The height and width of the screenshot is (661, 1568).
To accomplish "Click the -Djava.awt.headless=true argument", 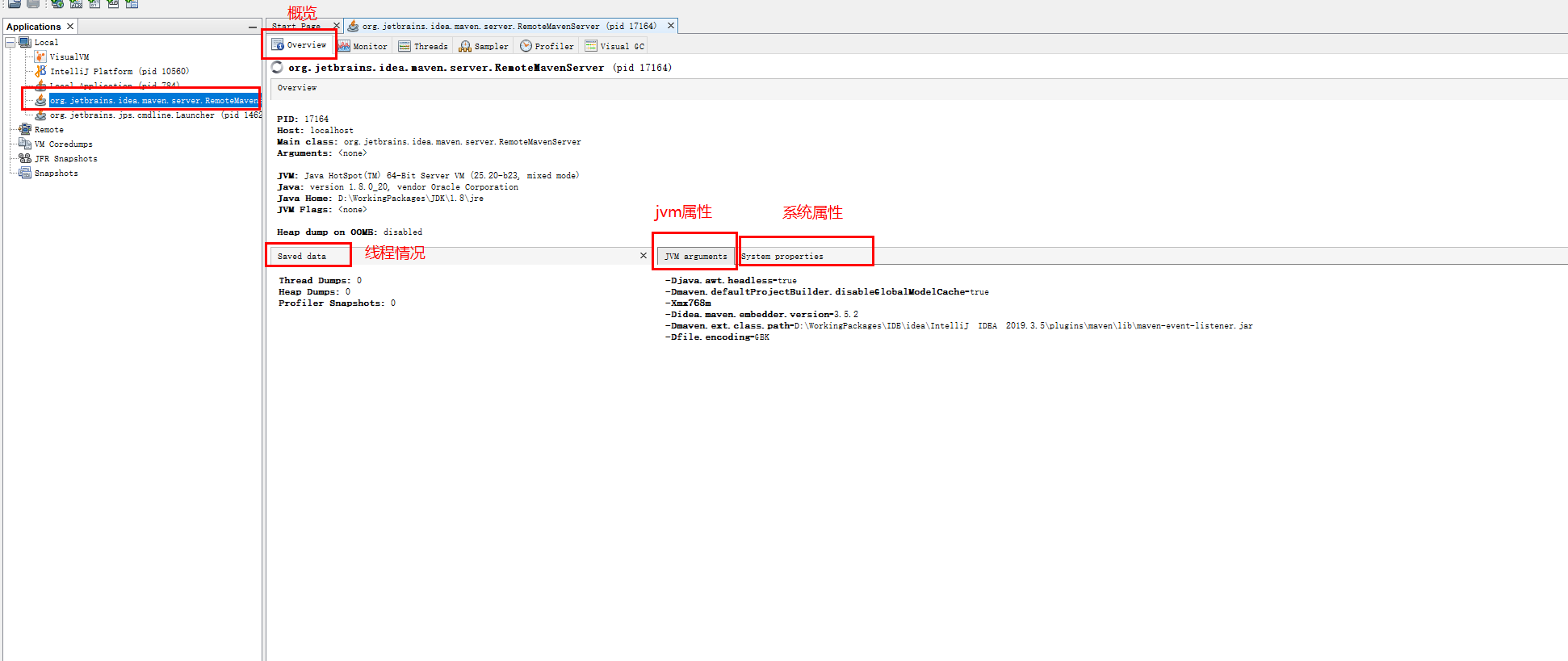I will (x=731, y=280).
